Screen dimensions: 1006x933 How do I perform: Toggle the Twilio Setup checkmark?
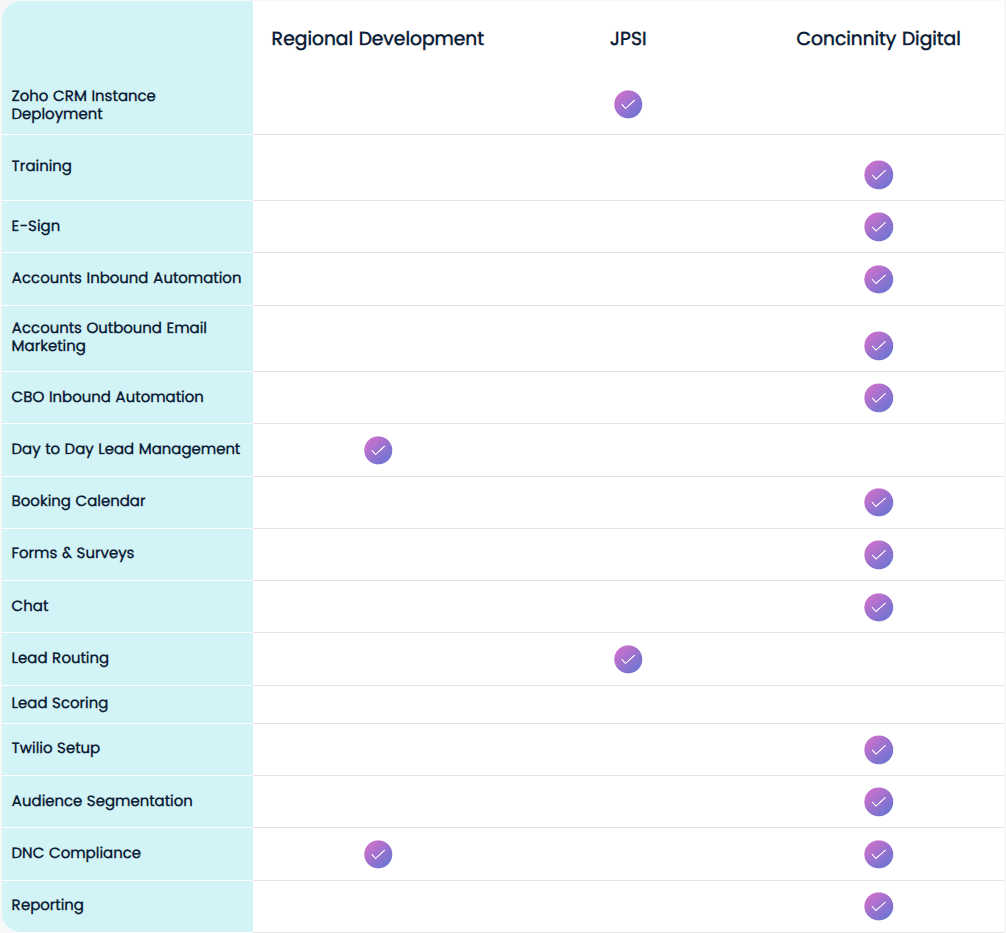tap(878, 749)
